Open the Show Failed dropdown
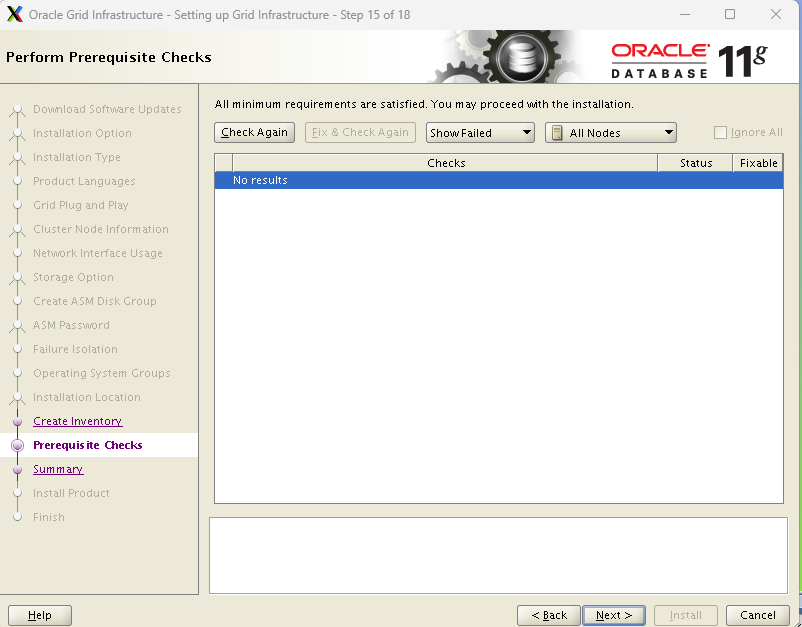 click(x=480, y=132)
